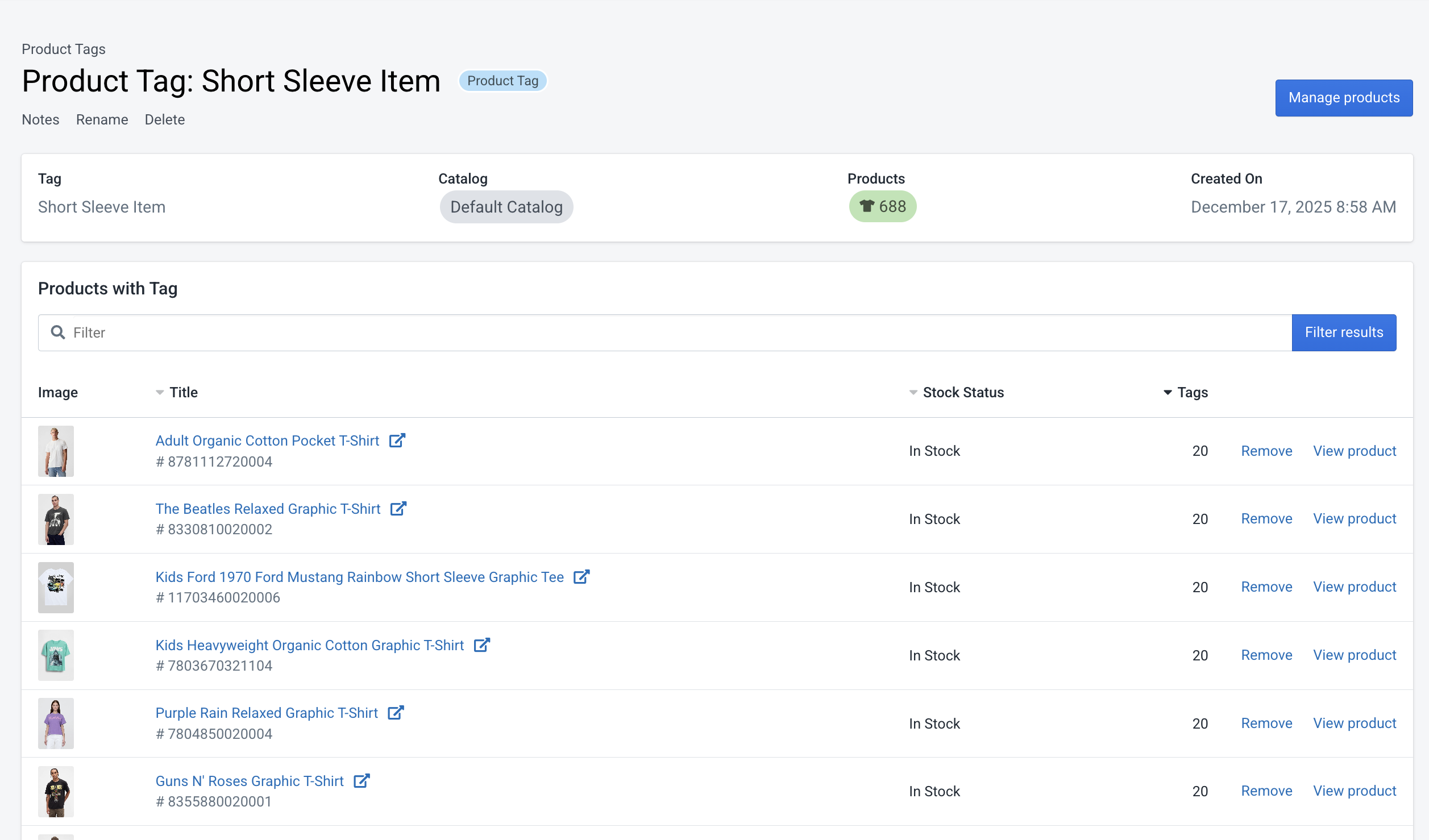Click external link icon for Kids Ford Mustang Tee

[x=581, y=577]
